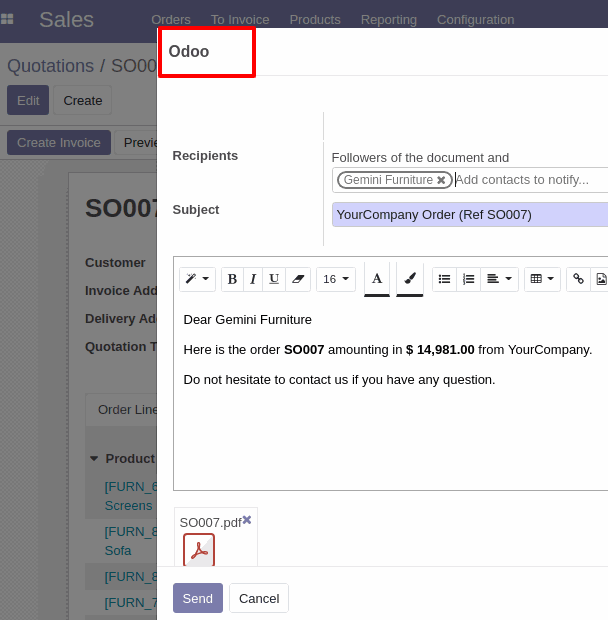This screenshot has height=620, width=608.
Task: Toggle underline formatting in editor
Action: tap(274, 279)
